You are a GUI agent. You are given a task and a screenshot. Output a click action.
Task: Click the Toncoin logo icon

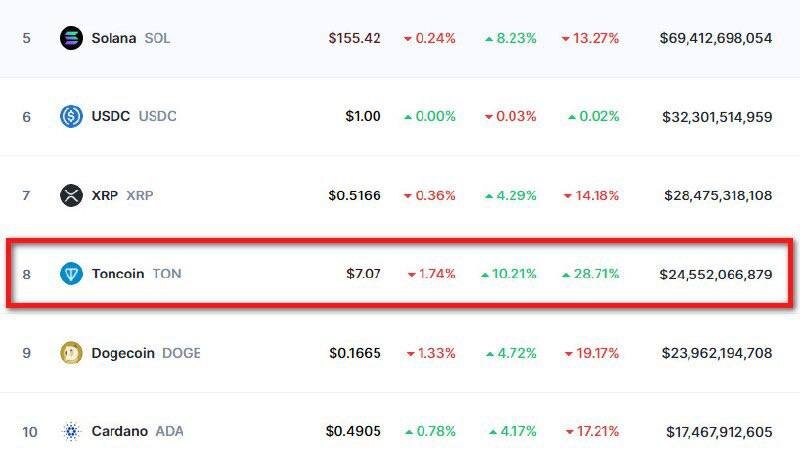pos(71,274)
